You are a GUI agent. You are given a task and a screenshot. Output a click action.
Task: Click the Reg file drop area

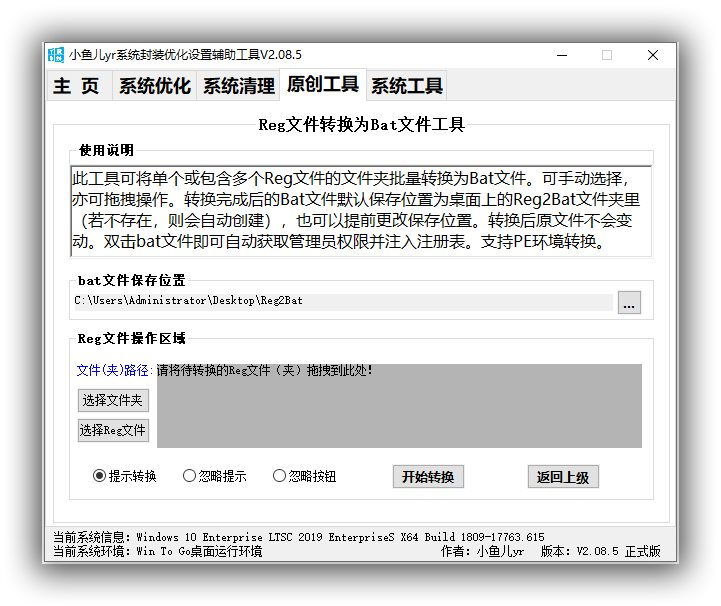[399, 406]
